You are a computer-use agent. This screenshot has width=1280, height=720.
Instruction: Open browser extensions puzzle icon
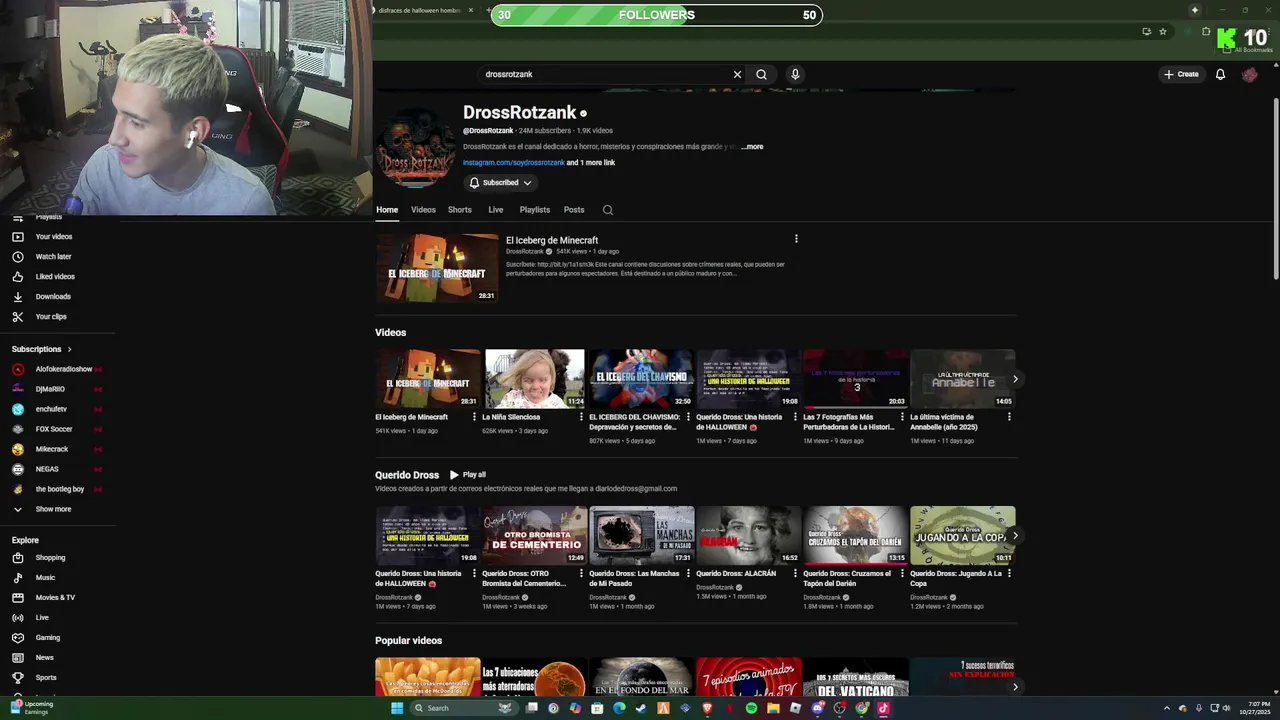click(1206, 32)
